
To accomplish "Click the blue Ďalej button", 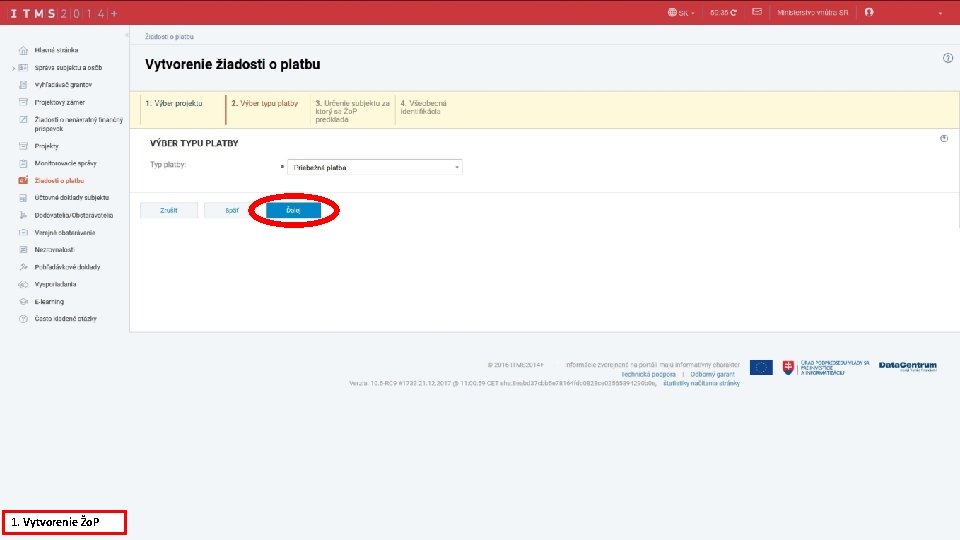I will coord(293,210).
